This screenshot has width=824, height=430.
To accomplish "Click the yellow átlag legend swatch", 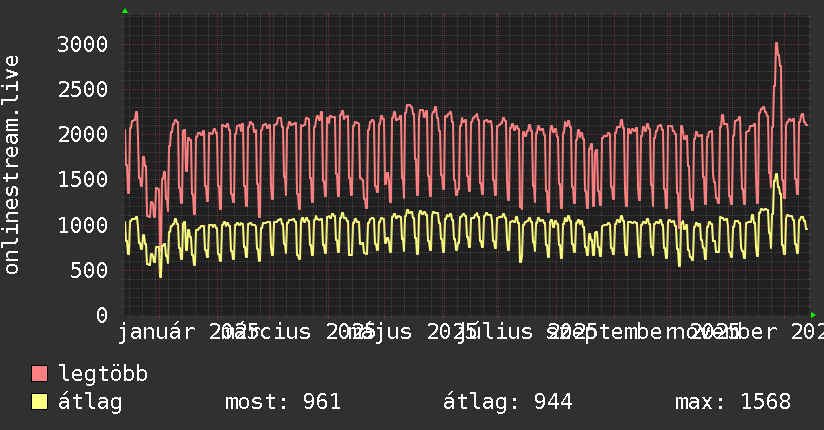I will [x=39, y=401].
